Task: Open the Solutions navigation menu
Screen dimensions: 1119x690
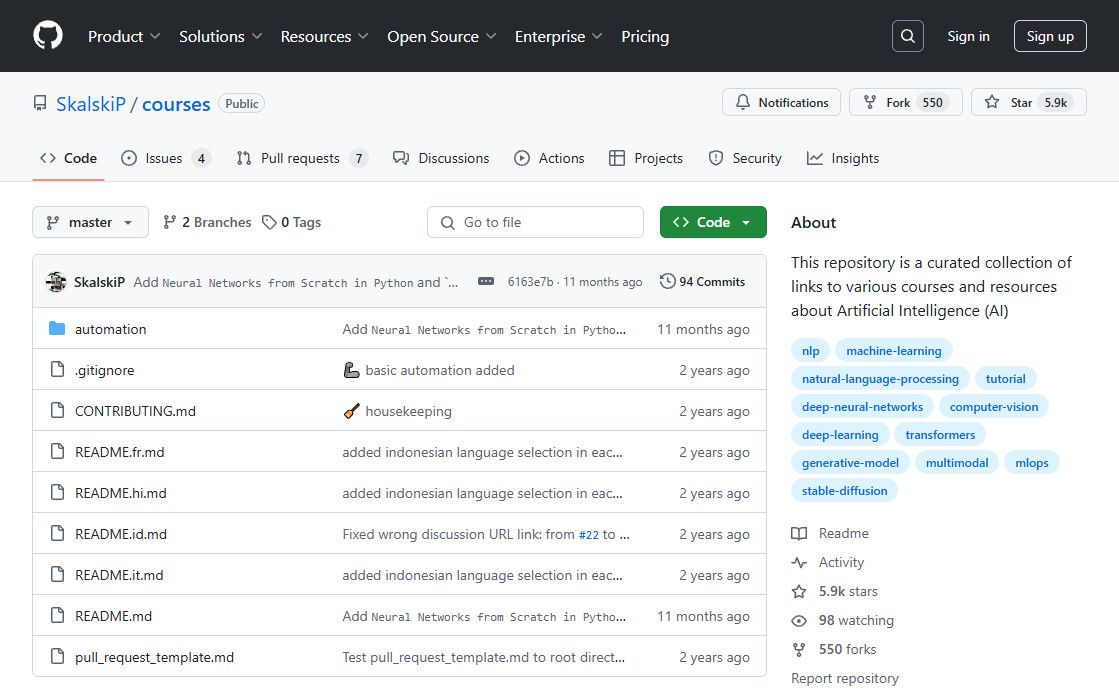Action: pyautogui.click(x=220, y=36)
